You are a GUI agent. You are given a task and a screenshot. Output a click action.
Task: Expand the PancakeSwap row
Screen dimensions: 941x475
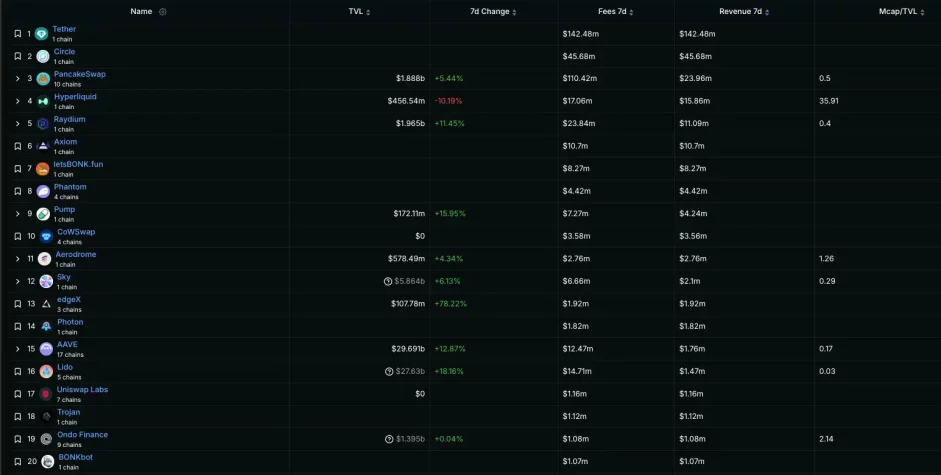tap(17, 79)
